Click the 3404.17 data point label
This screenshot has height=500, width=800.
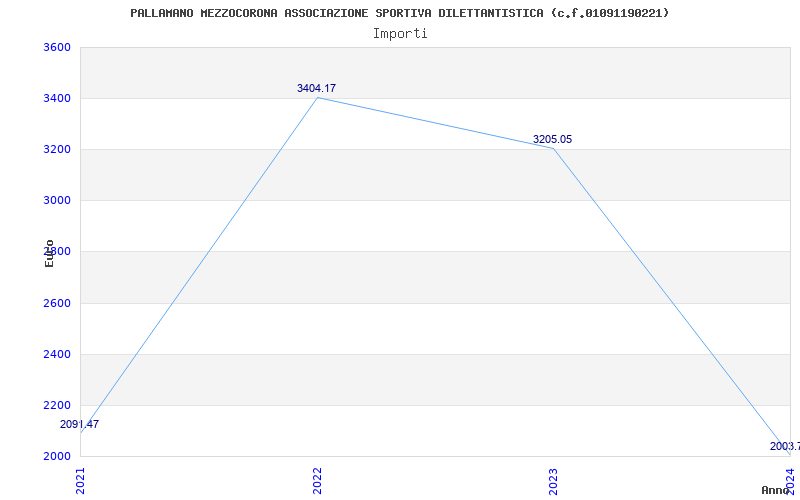[x=316, y=88]
